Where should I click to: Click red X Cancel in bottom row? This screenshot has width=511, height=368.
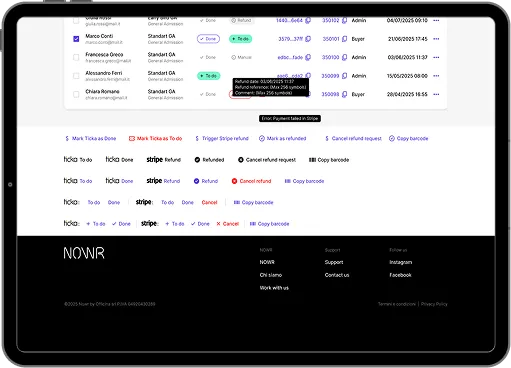tap(227, 224)
